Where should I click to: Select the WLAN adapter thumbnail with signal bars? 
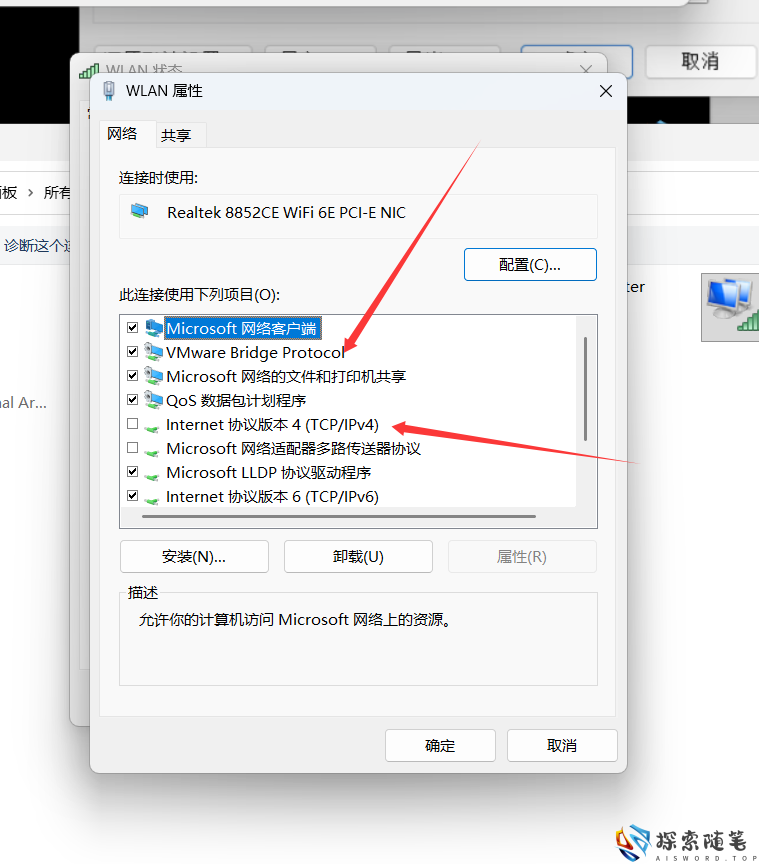click(730, 307)
